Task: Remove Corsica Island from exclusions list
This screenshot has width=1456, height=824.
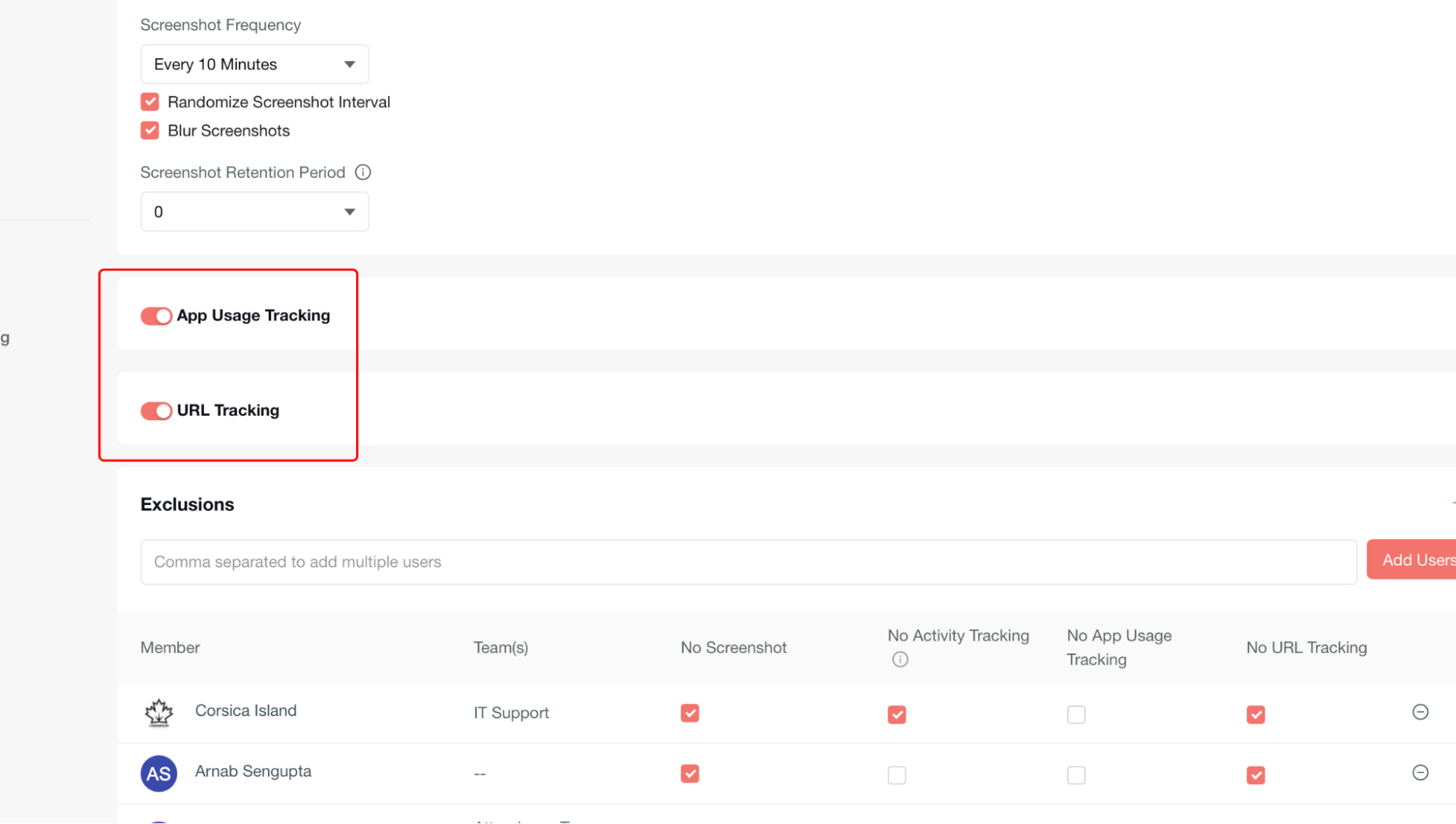Action: (x=1420, y=713)
